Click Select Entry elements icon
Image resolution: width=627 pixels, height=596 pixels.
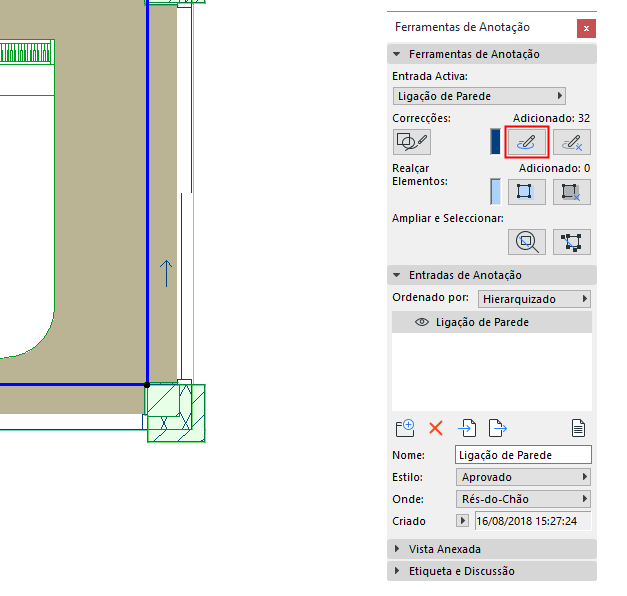click(x=572, y=242)
